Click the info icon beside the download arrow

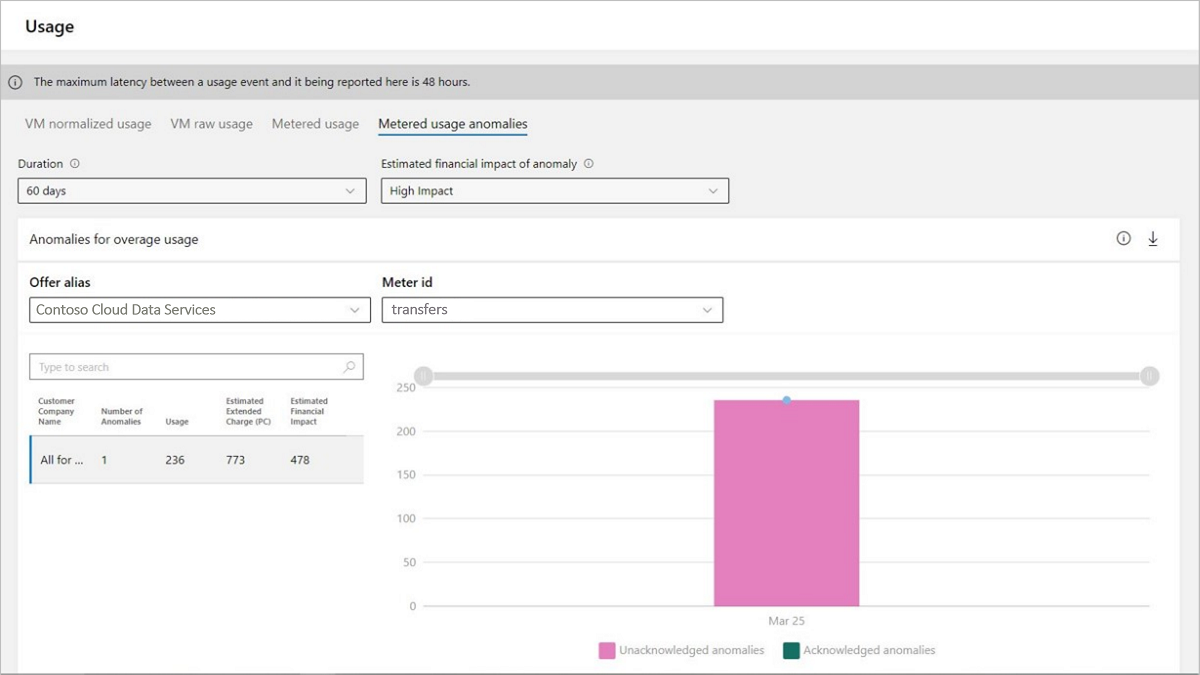click(x=1123, y=239)
